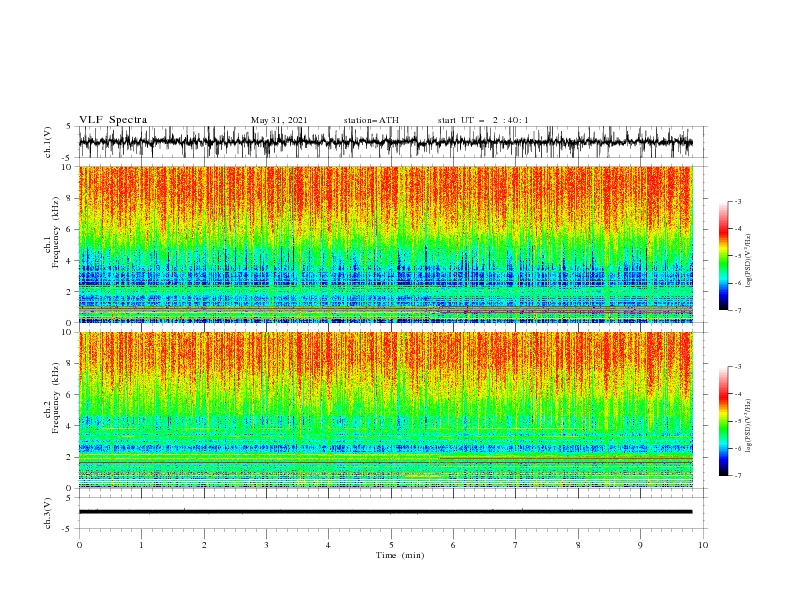This screenshot has width=792, height=612.
Task: Click the ch.1 PSD color scale bar
Action: coord(723,256)
